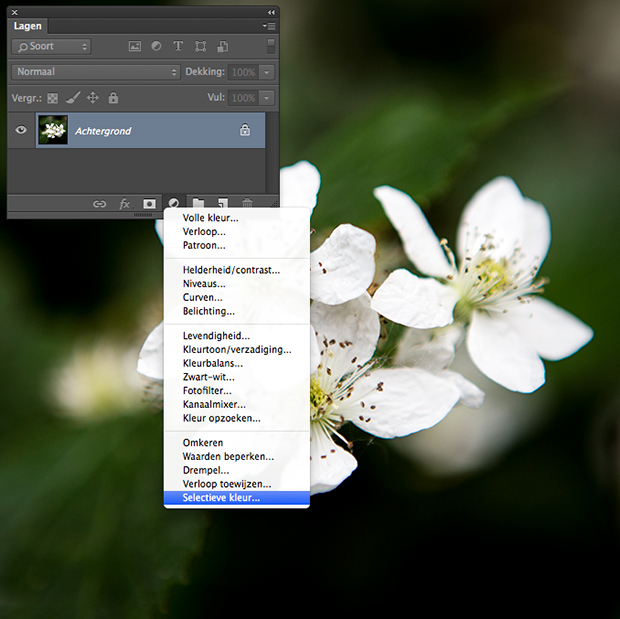The image size is (620, 619).
Task: Select Kleur opzoeken adjustment
Action: (236, 418)
